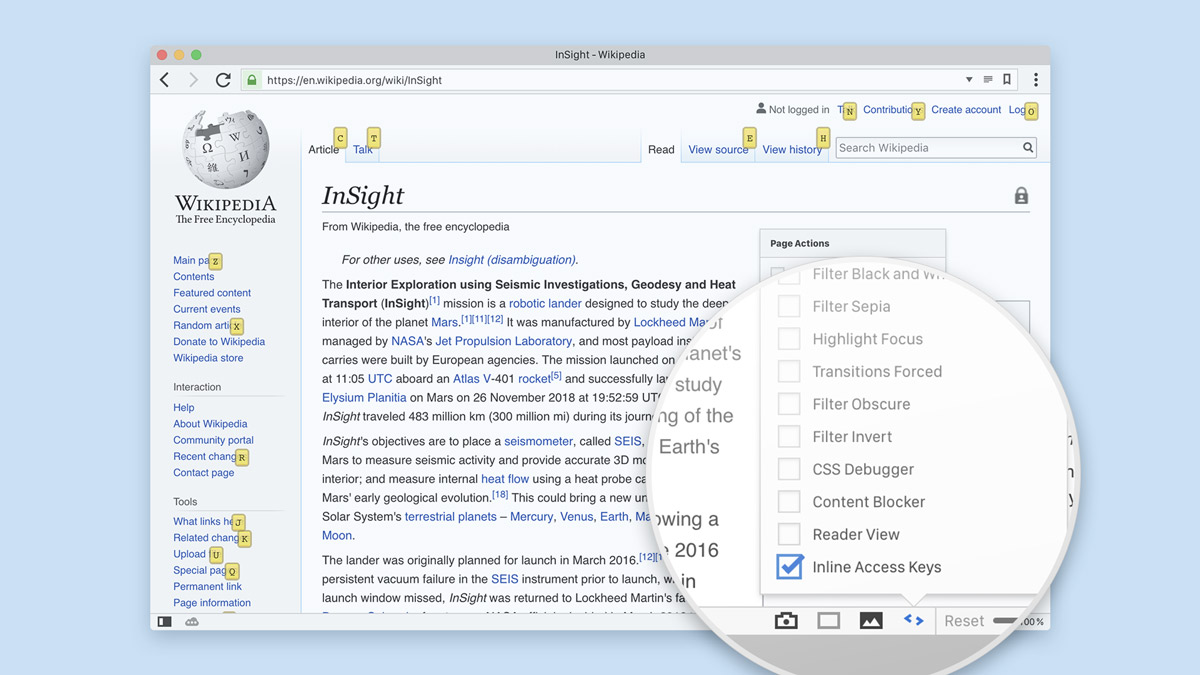Open the View source tab
Viewport: 1200px width, 675px height.
pyautogui.click(x=718, y=150)
